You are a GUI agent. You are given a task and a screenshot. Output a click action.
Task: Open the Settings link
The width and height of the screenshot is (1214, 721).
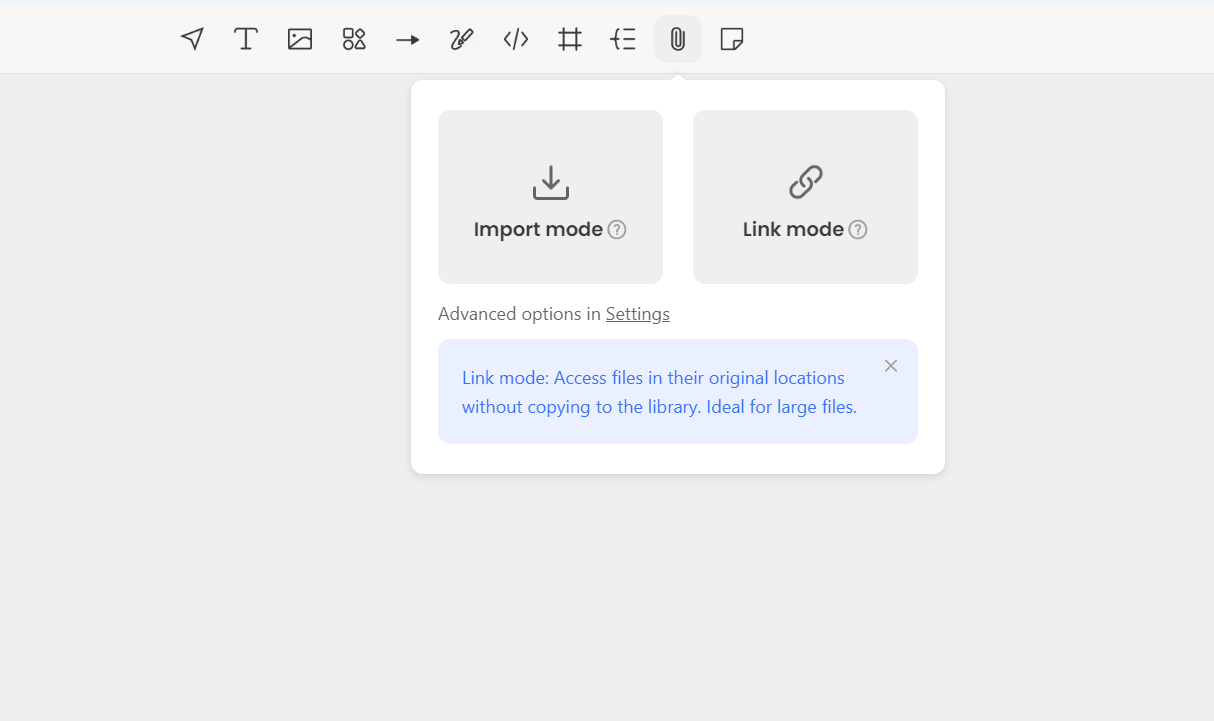(x=638, y=314)
